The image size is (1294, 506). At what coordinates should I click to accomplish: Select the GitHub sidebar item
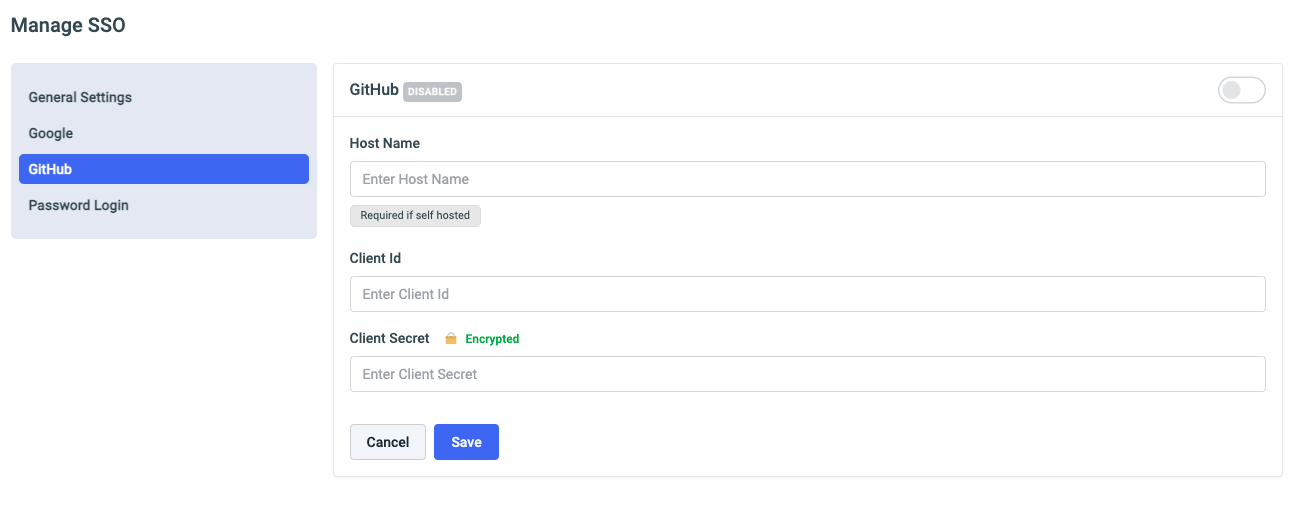163,169
